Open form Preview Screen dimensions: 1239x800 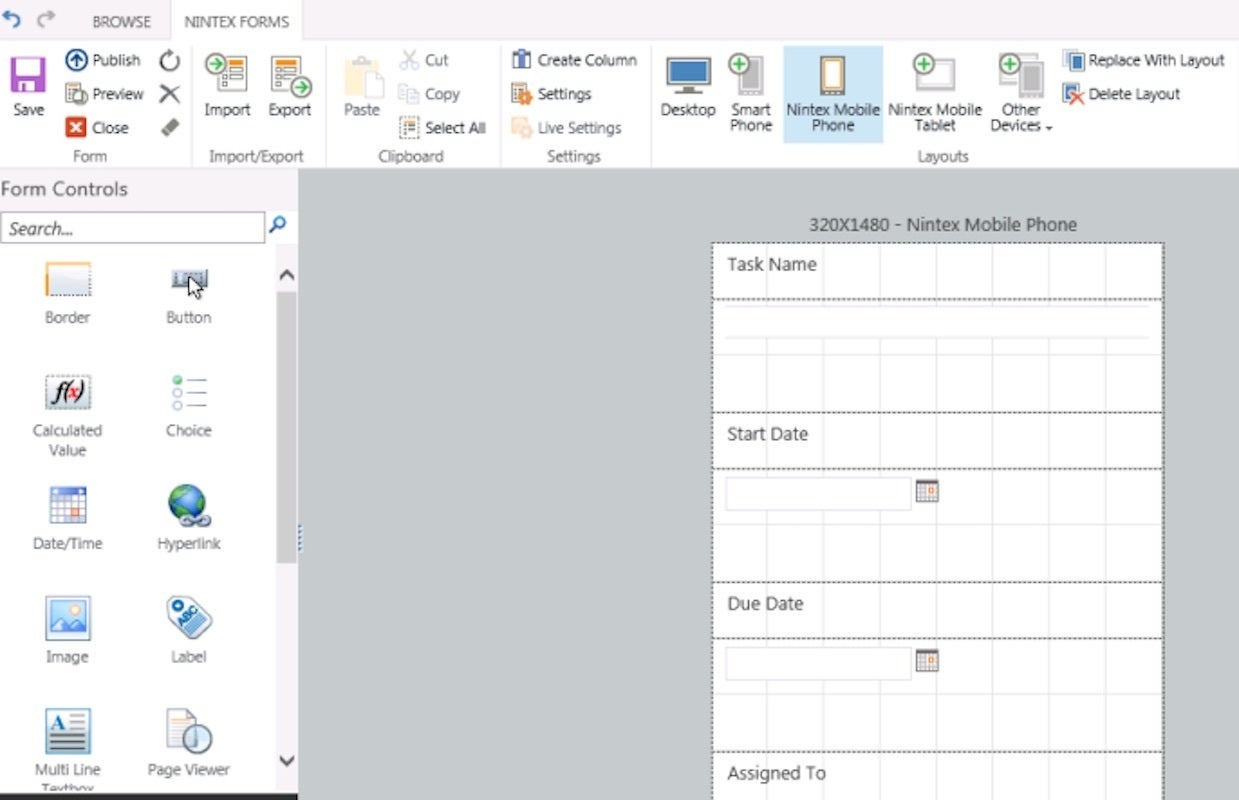[x=104, y=94]
